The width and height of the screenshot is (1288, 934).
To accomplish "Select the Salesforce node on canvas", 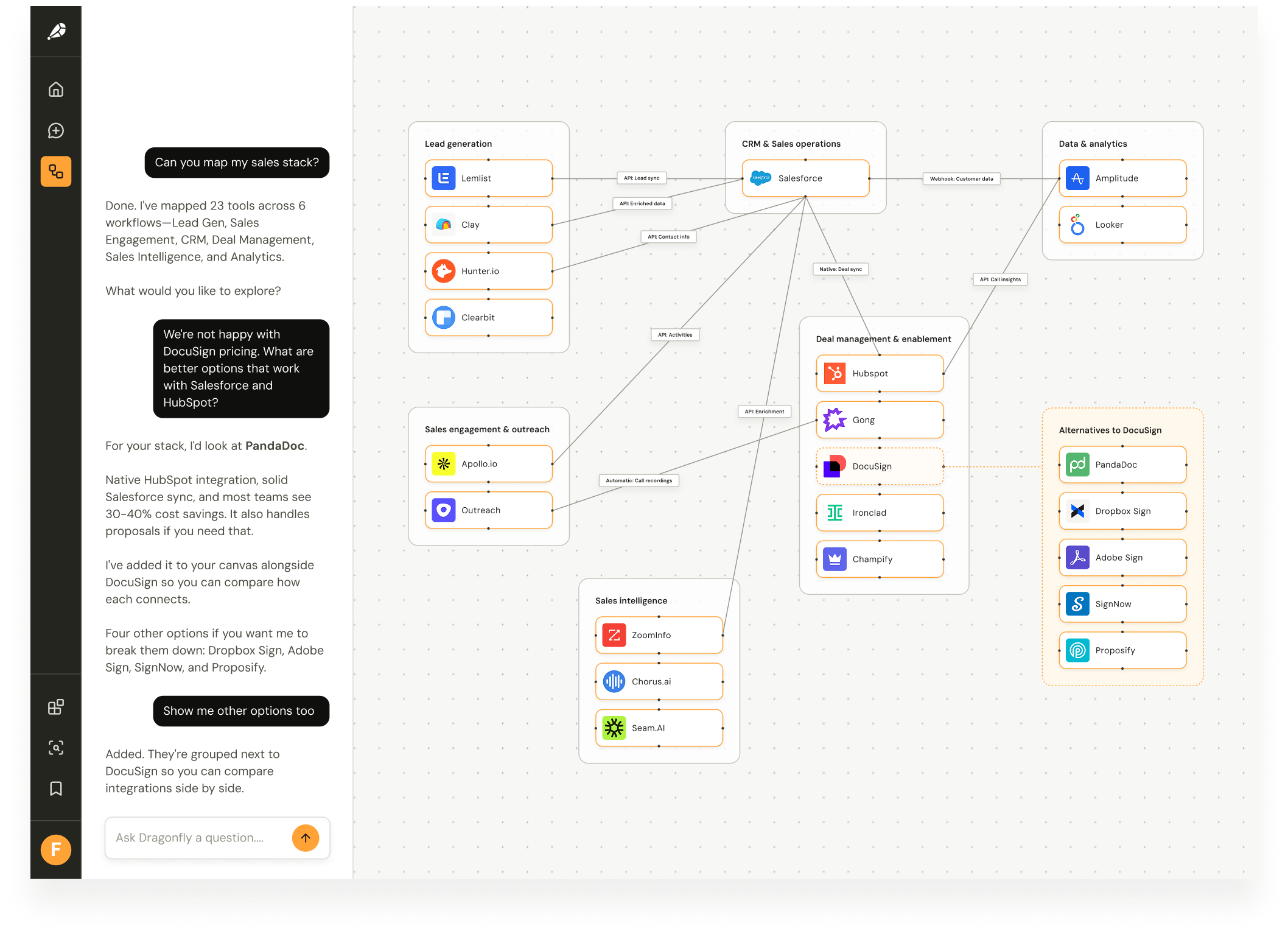I will 805,178.
